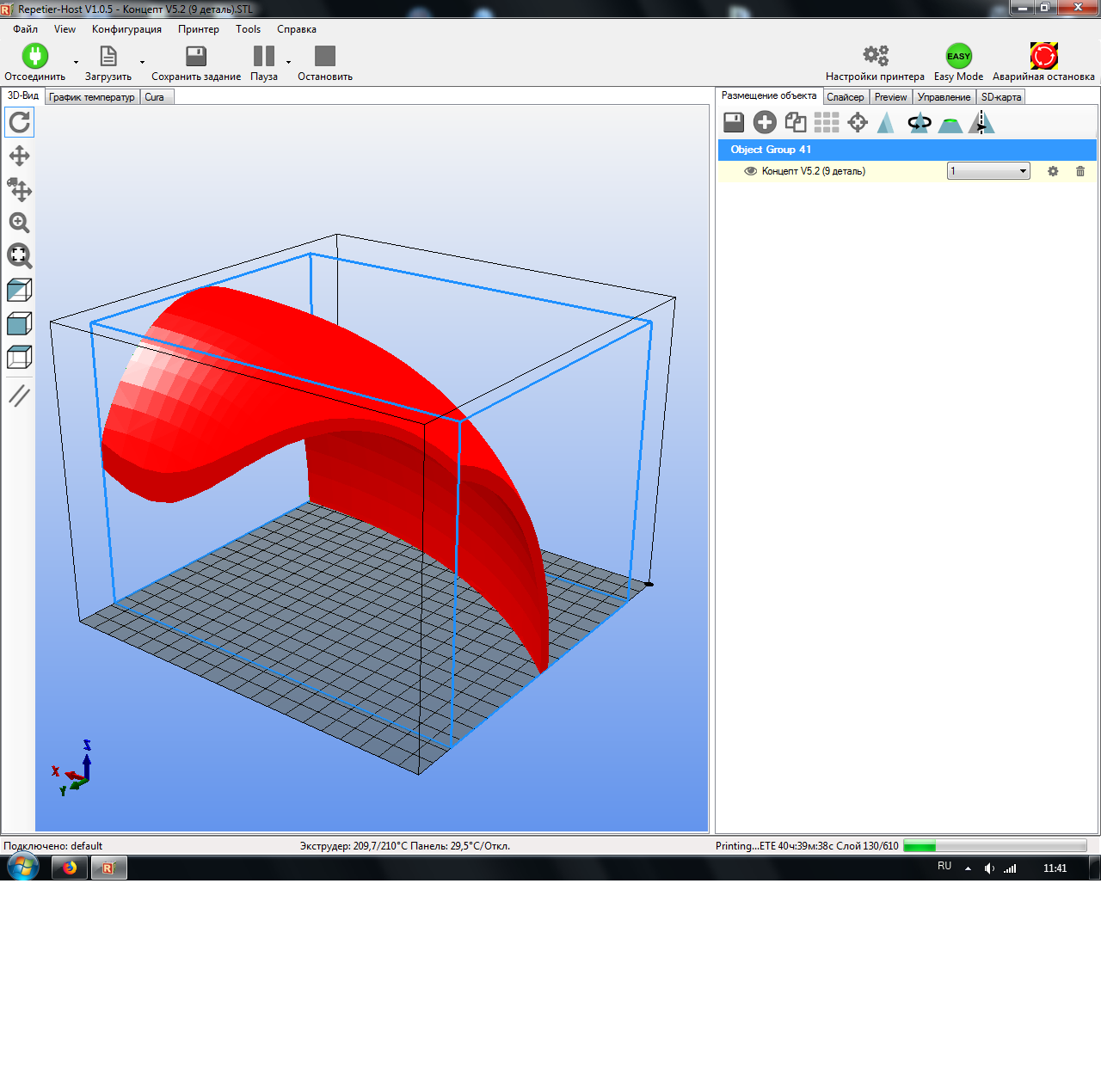Center the object on the bed
This screenshot has height=1092, width=1101.
(x=857, y=122)
